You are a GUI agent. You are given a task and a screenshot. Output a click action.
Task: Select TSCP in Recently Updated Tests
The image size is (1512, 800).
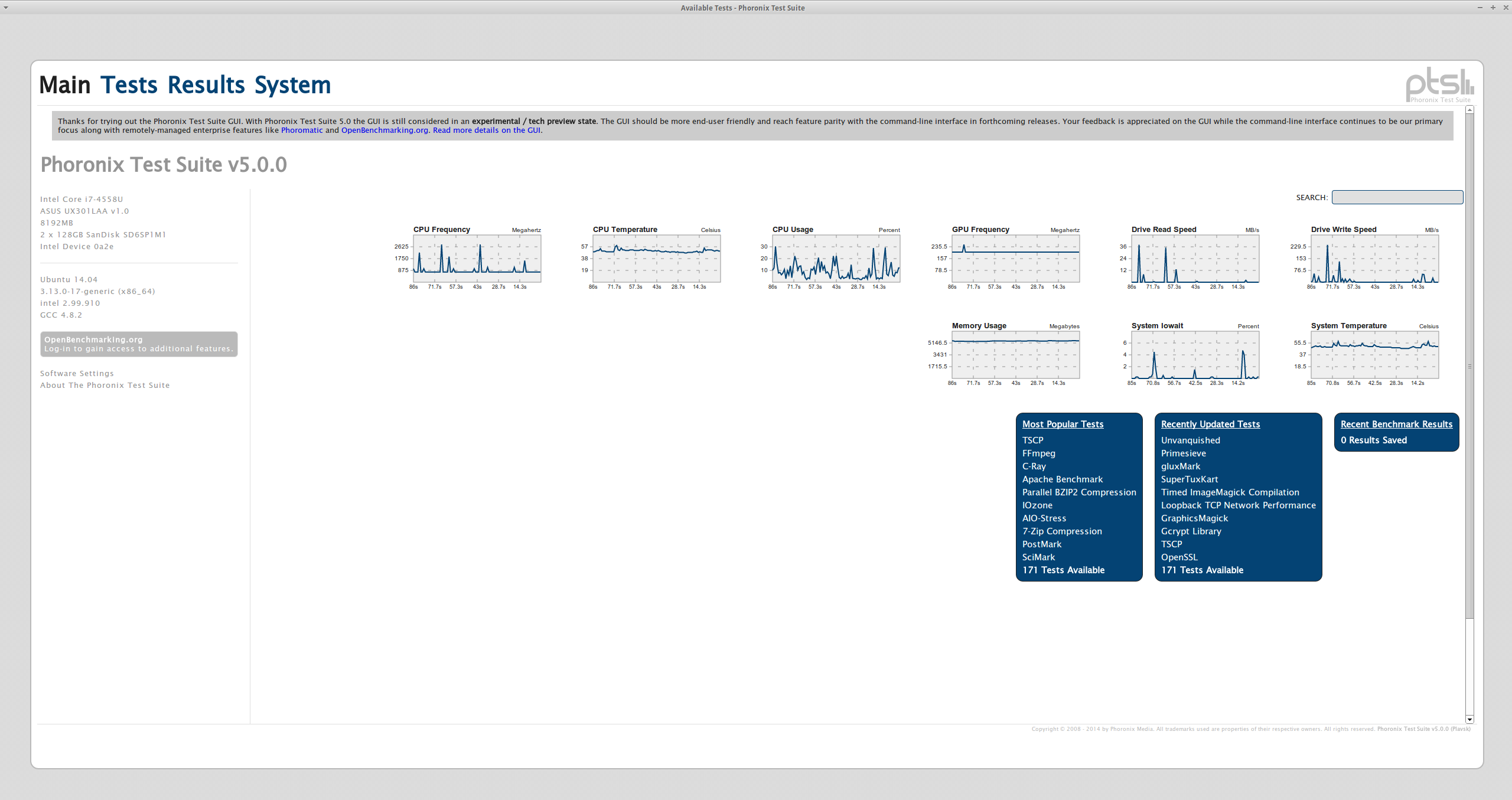[x=1171, y=544]
